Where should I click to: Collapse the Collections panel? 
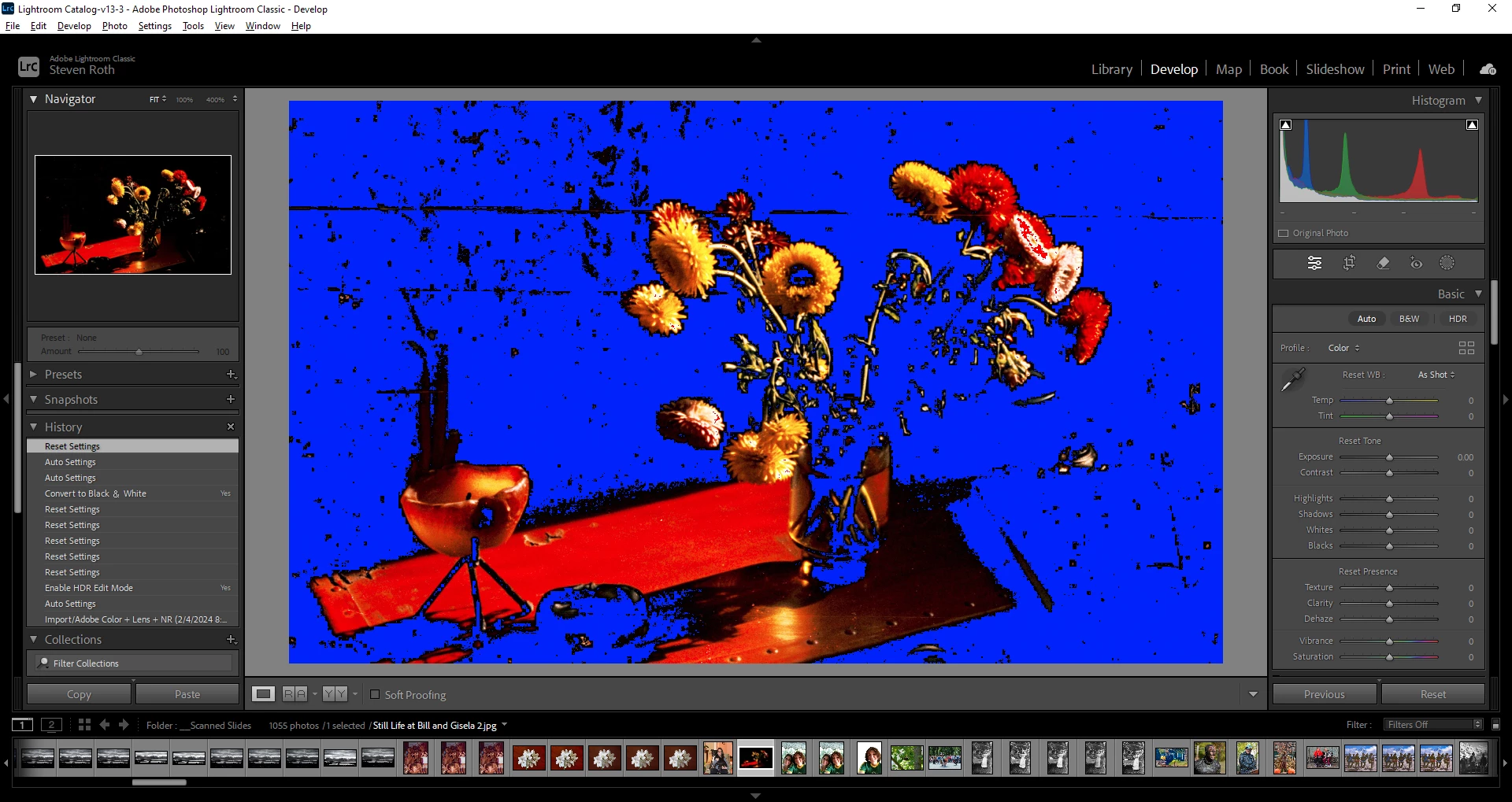[33, 640]
